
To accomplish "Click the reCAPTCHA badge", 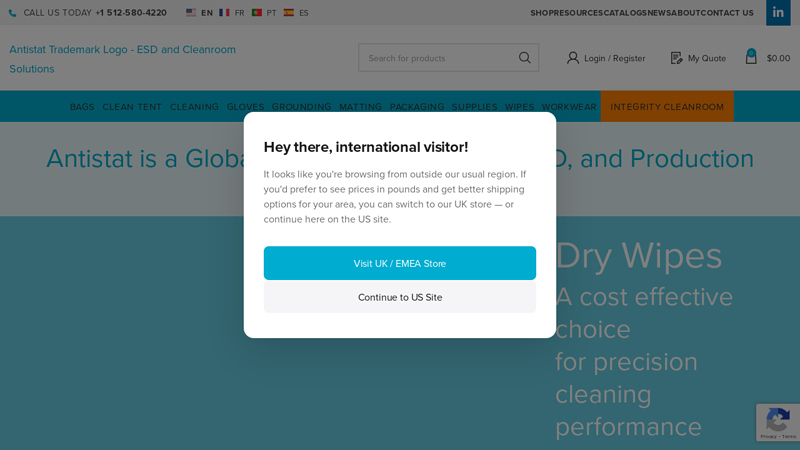I will (x=777, y=422).
